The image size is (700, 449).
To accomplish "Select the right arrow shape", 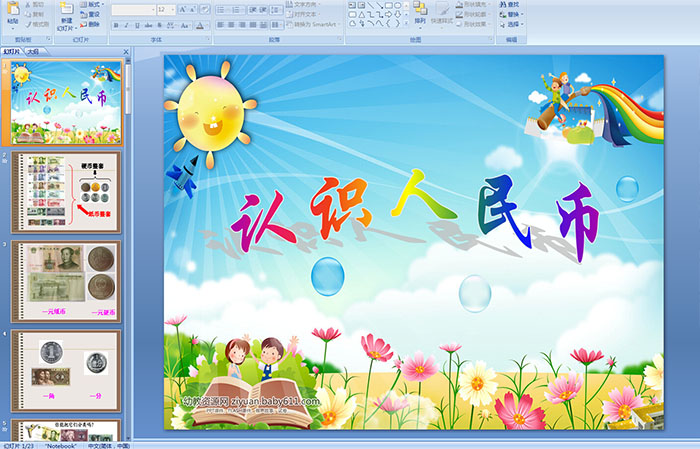I will click(388, 14).
